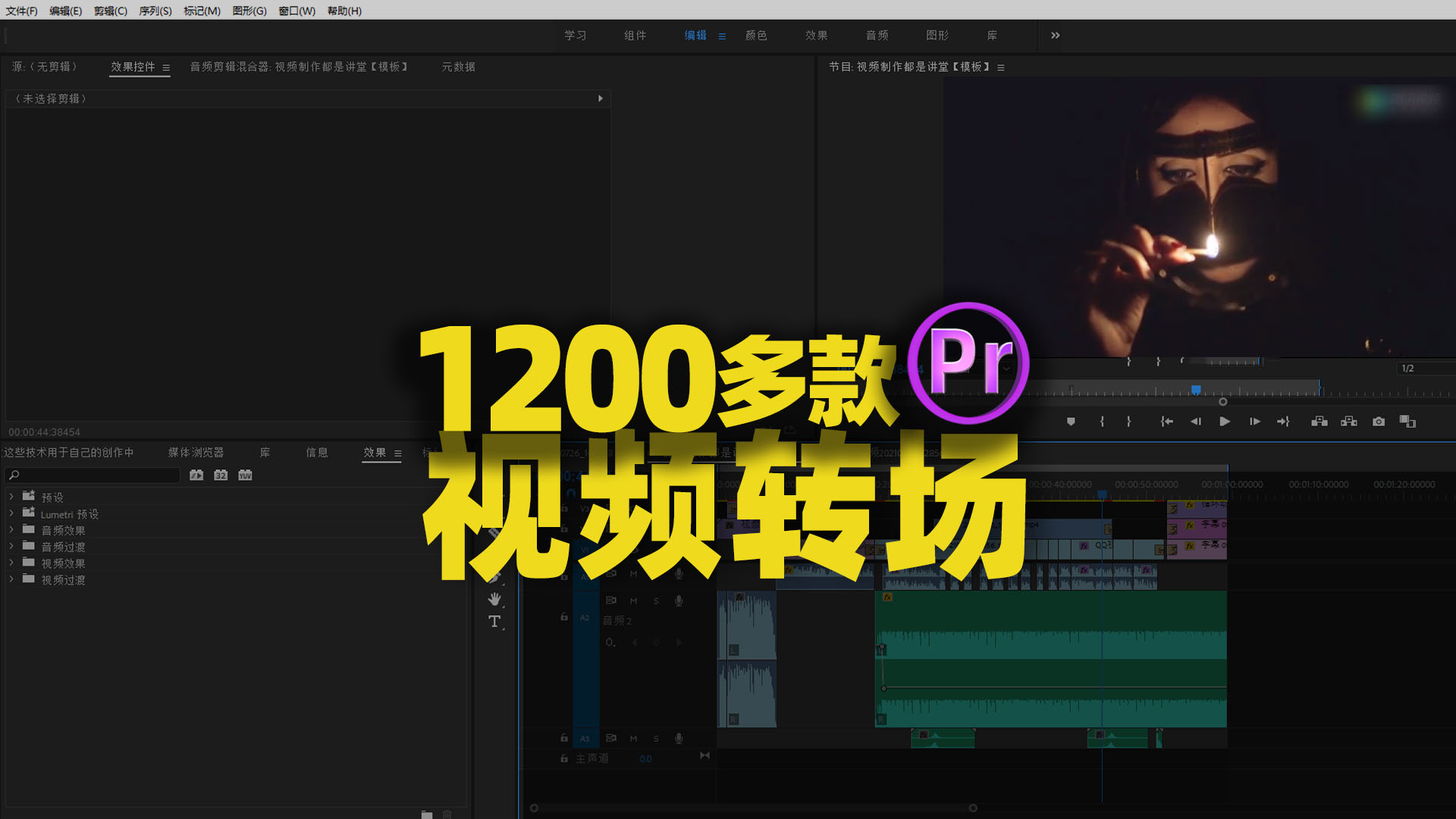Click voice-over record mic on track A3

coord(679,738)
